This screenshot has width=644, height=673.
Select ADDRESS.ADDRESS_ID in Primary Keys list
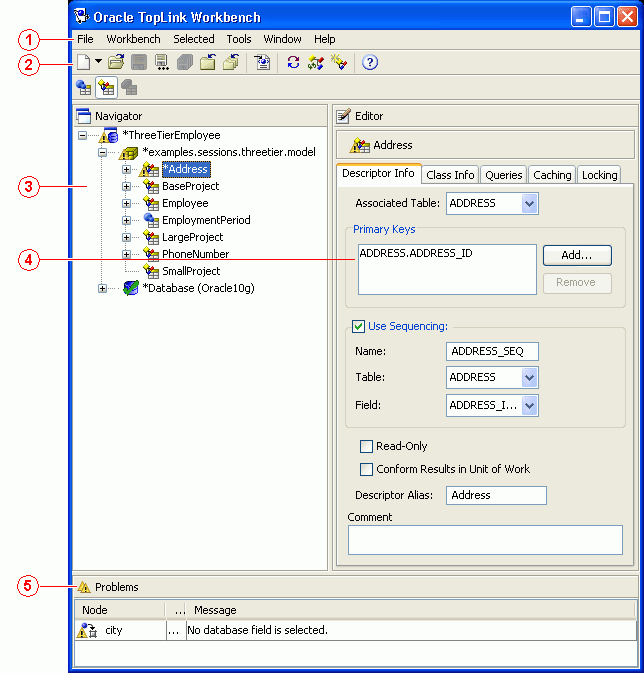pyautogui.click(x=416, y=253)
